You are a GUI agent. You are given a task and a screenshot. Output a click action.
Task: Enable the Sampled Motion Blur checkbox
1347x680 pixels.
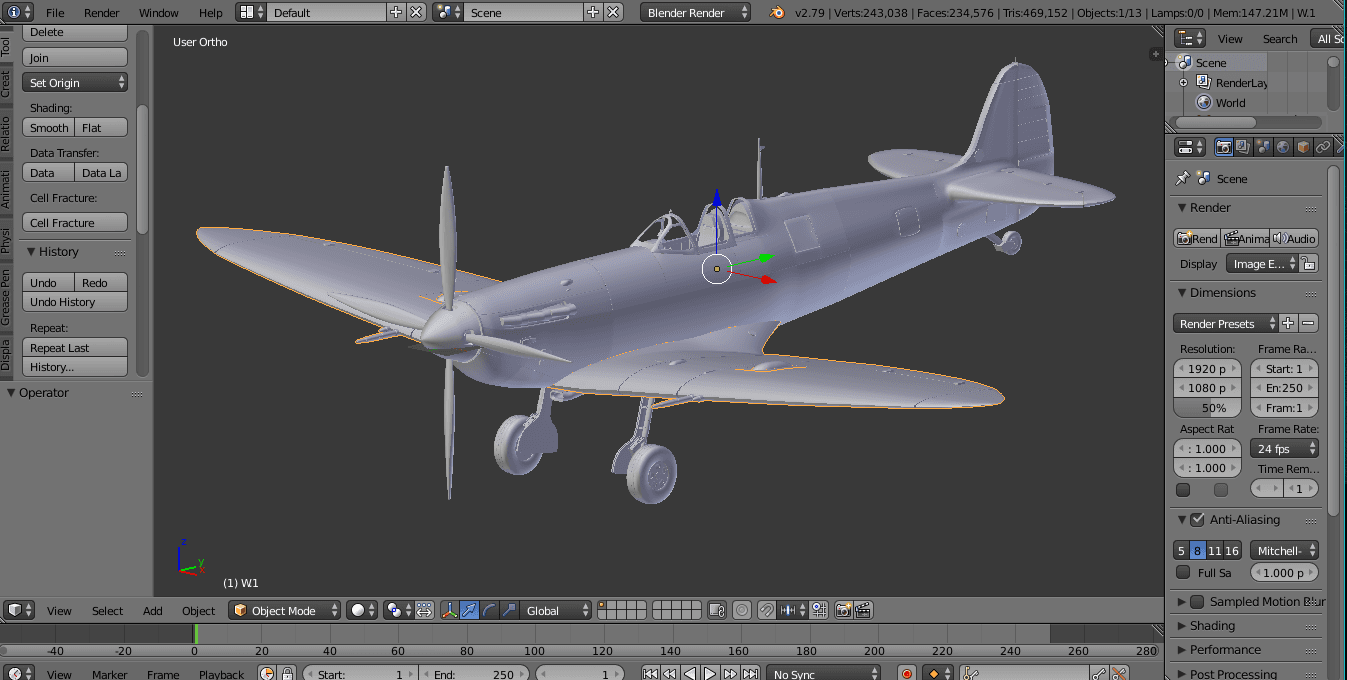point(1197,601)
